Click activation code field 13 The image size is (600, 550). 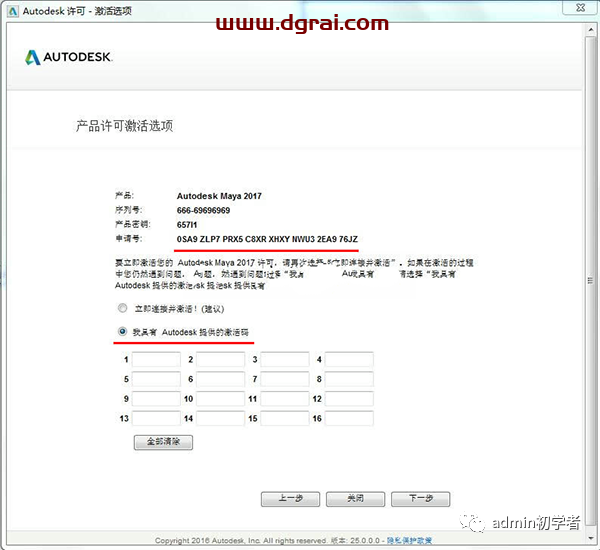(156, 418)
